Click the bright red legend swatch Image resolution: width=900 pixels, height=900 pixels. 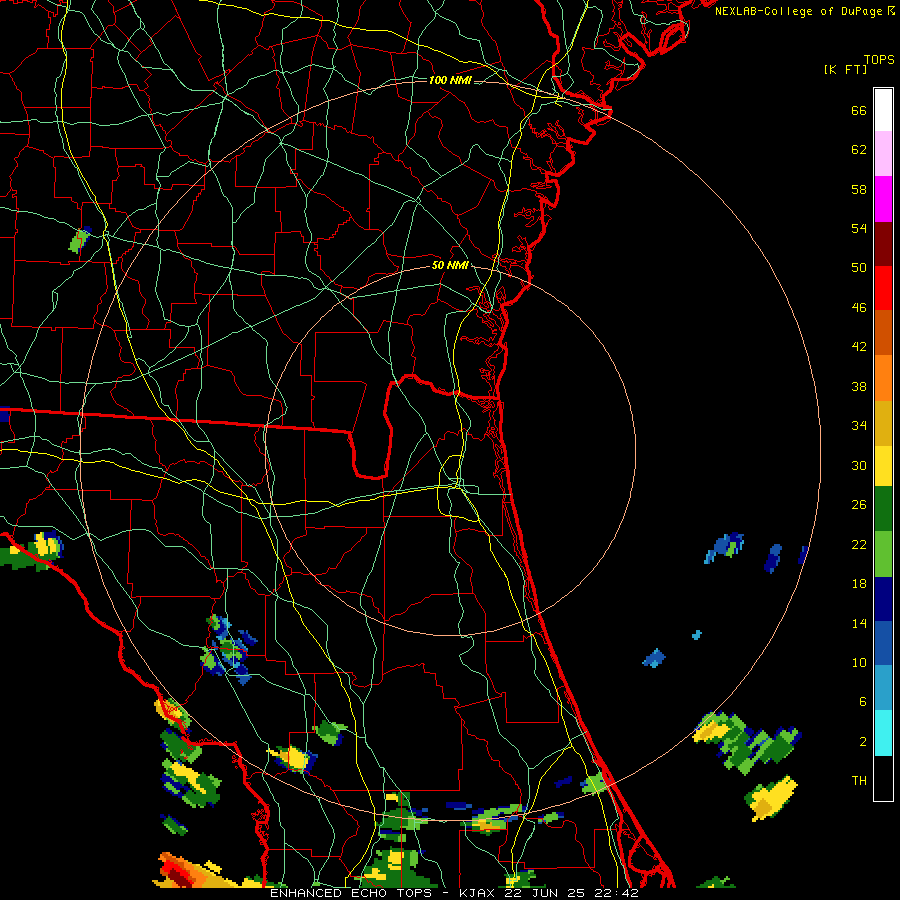pos(883,288)
